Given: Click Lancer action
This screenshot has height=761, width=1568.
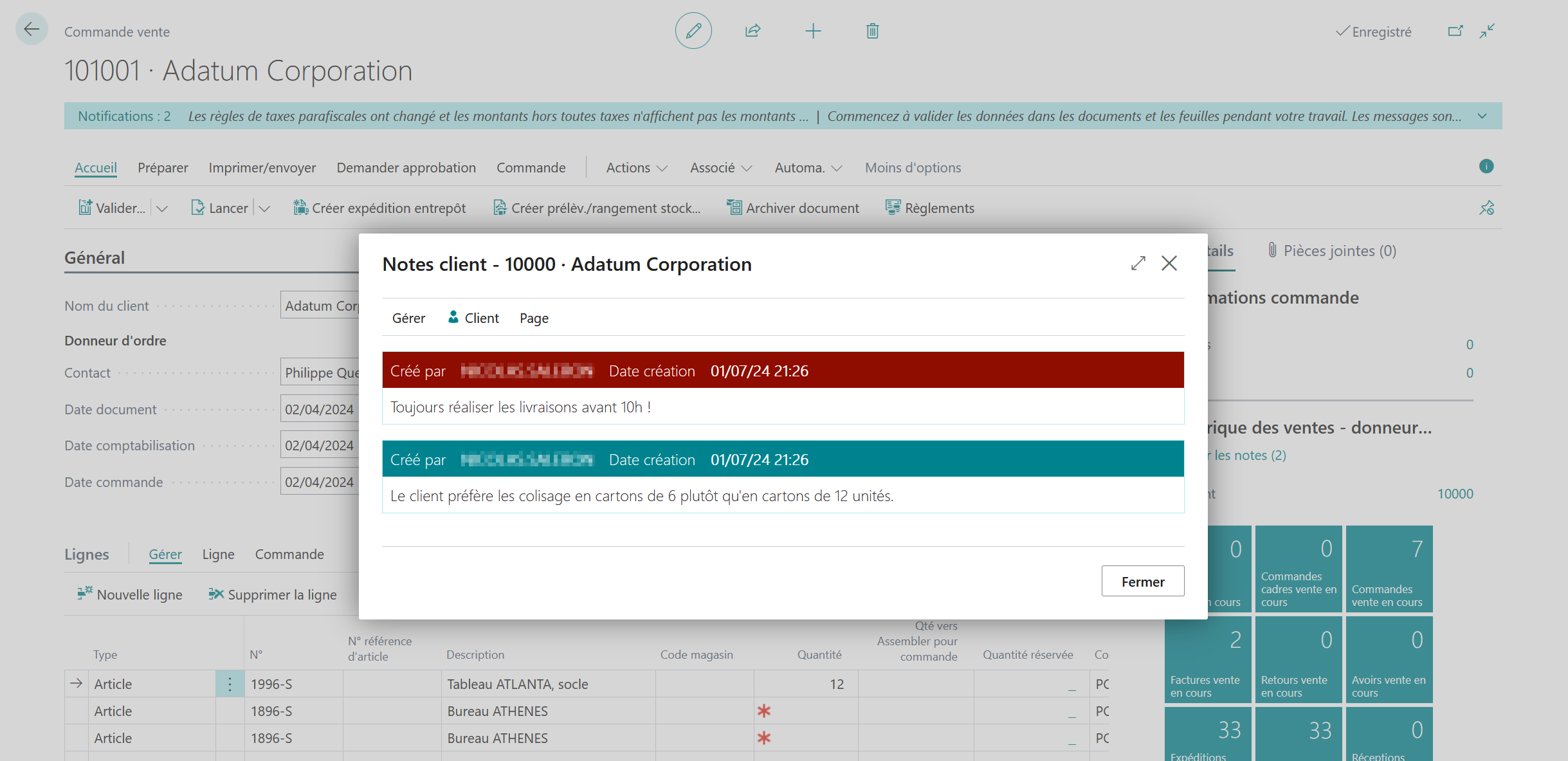Looking at the screenshot, I should coord(219,208).
